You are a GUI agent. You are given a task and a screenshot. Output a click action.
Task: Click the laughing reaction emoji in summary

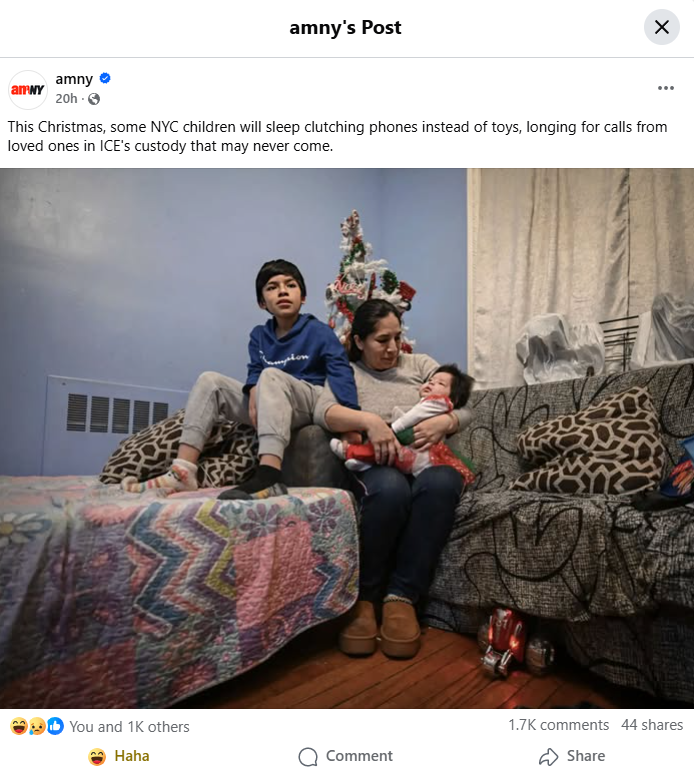pos(19,726)
